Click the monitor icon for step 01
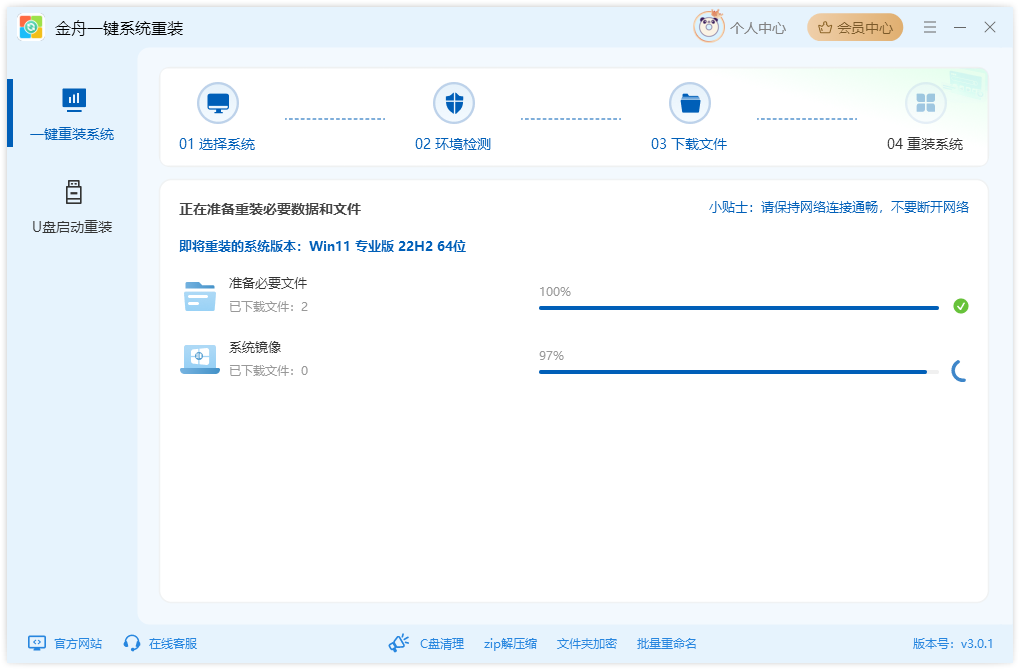 (218, 103)
